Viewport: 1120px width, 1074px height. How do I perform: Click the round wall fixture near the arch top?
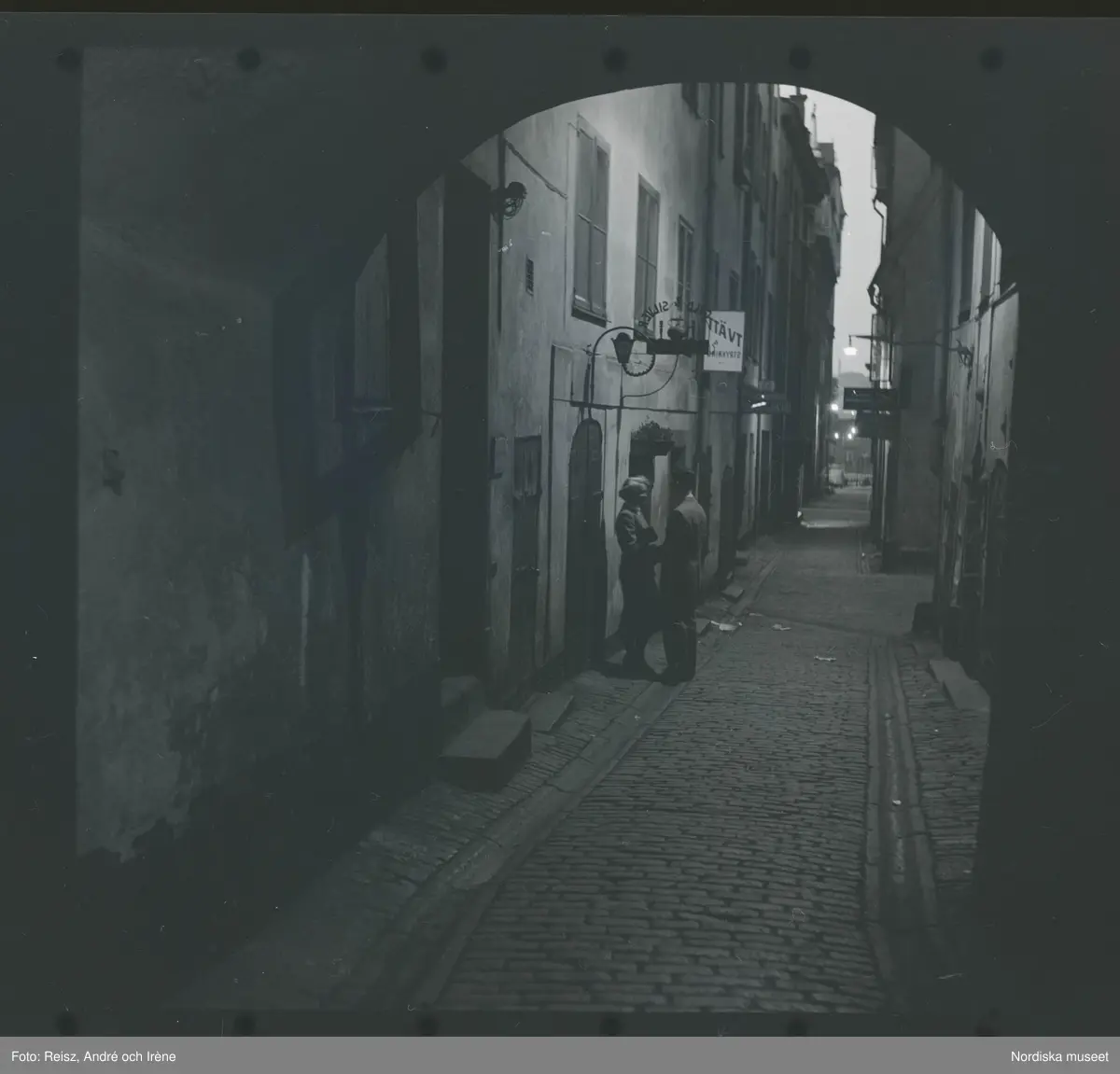(511, 198)
